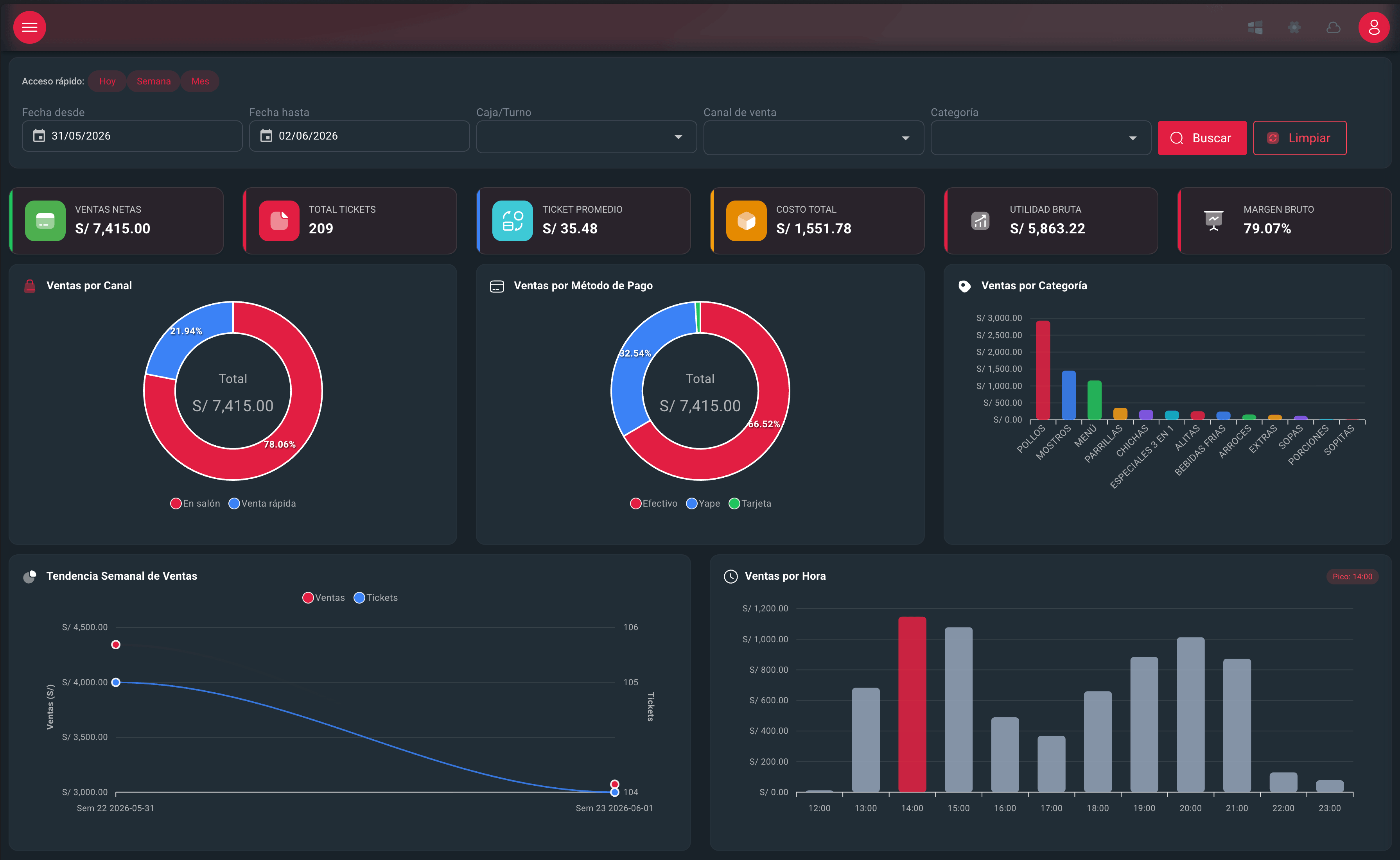This screenshot has height=860, width=1400.
Task: Click the Ventas por Canal bag icon
Action: pos(30,285)
